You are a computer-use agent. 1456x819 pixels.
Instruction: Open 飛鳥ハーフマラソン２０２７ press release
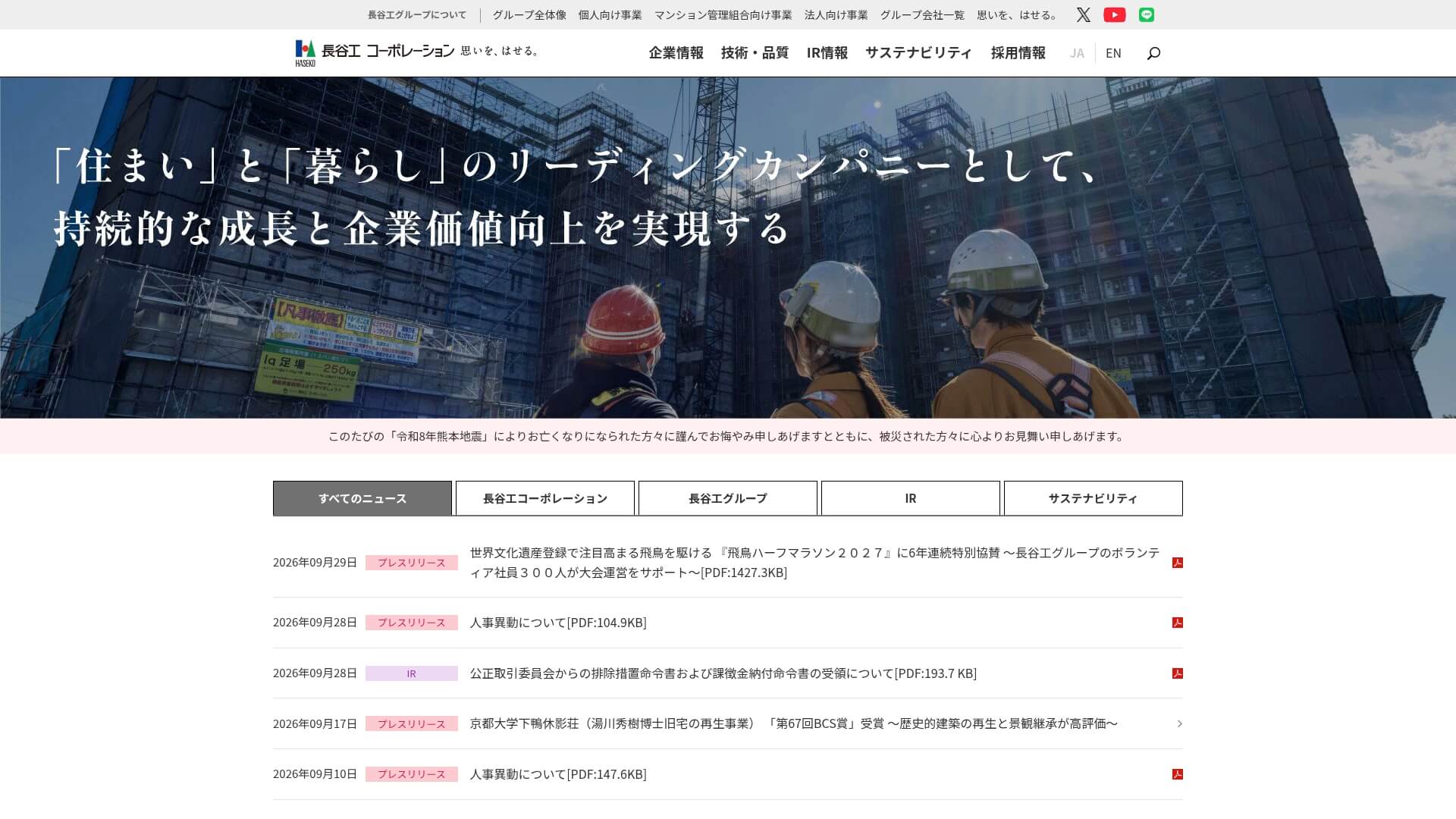(x=815, y=563)
